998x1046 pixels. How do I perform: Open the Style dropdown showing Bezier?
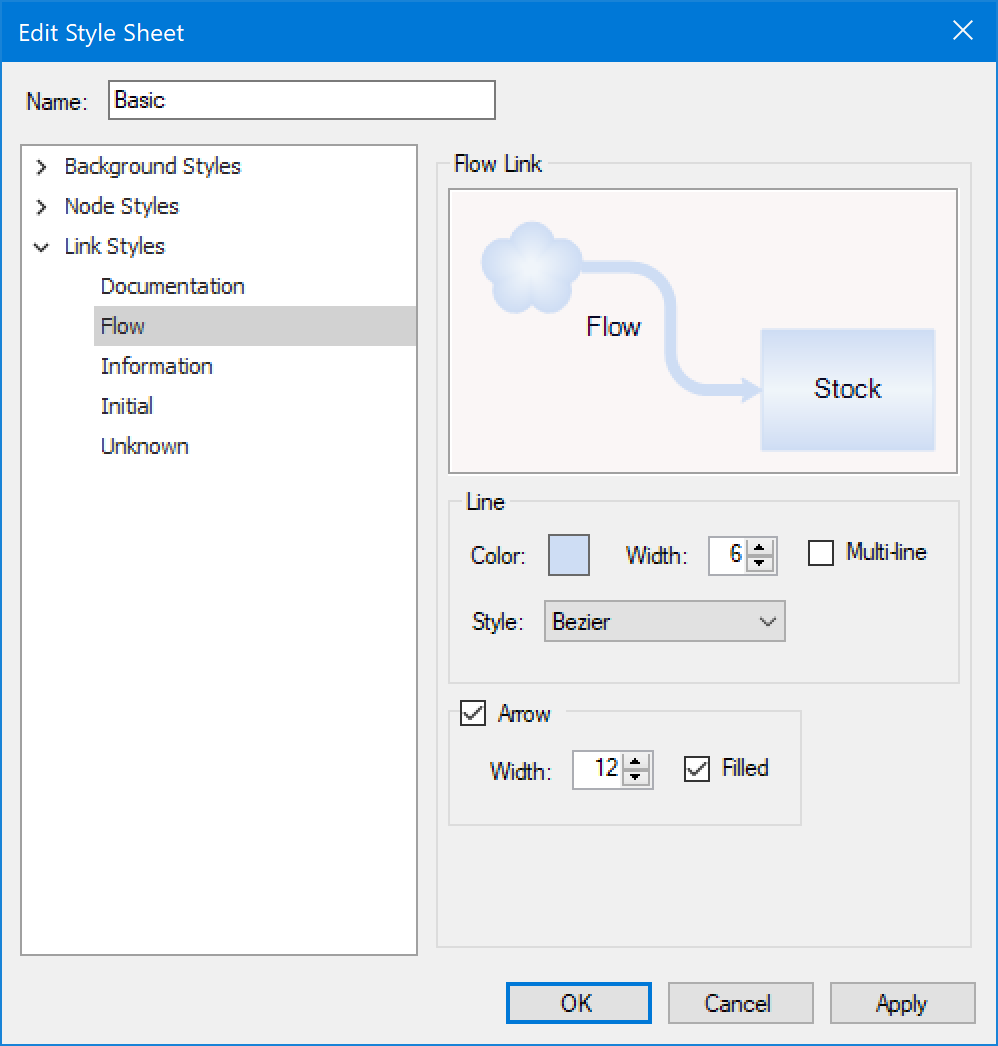point(664,621)
